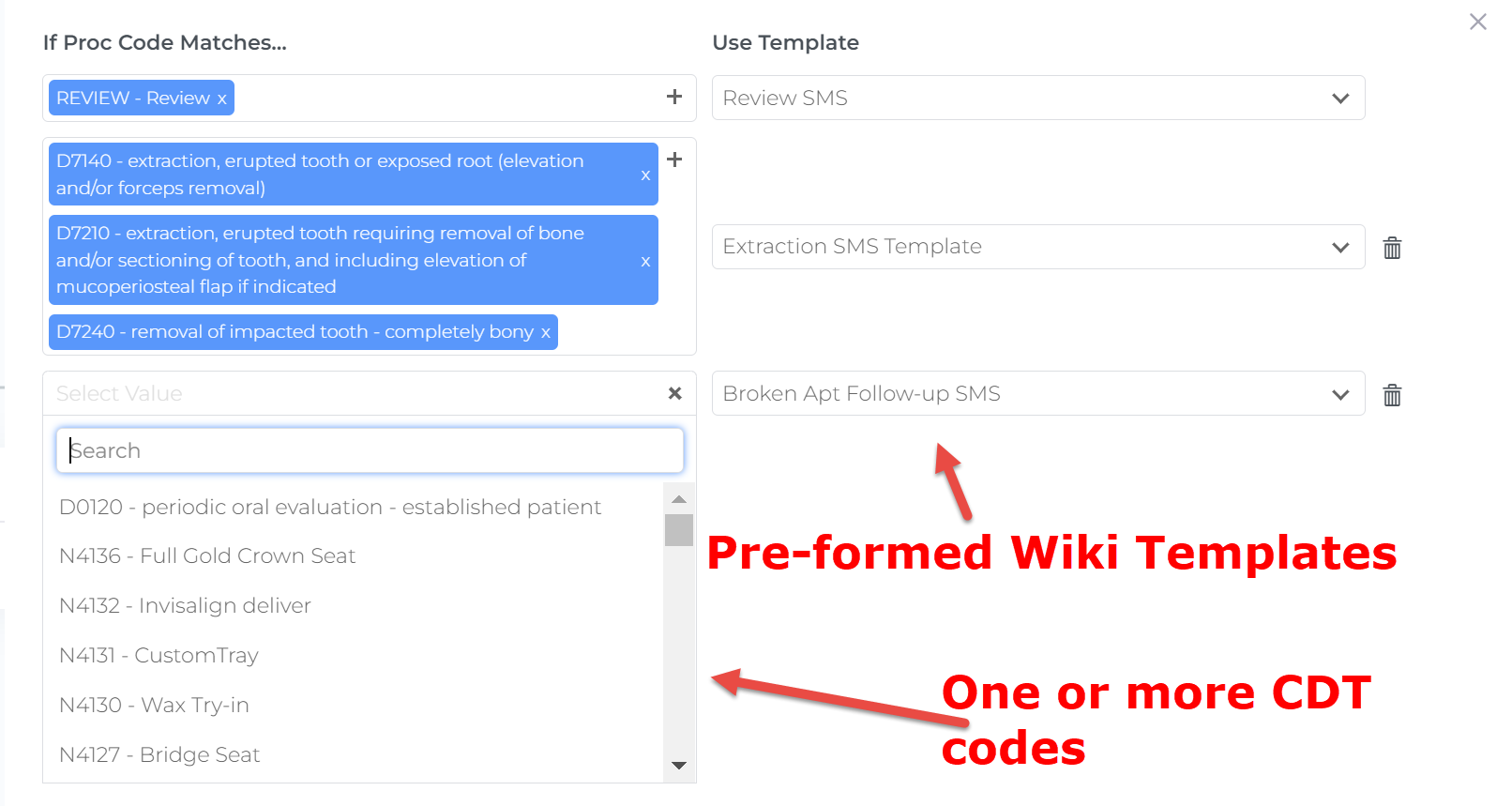The width and height of the screenshot is (1512, 806).
Task: Pick N4132 Invisalign deliver option
Action: (x=185, y=606)
